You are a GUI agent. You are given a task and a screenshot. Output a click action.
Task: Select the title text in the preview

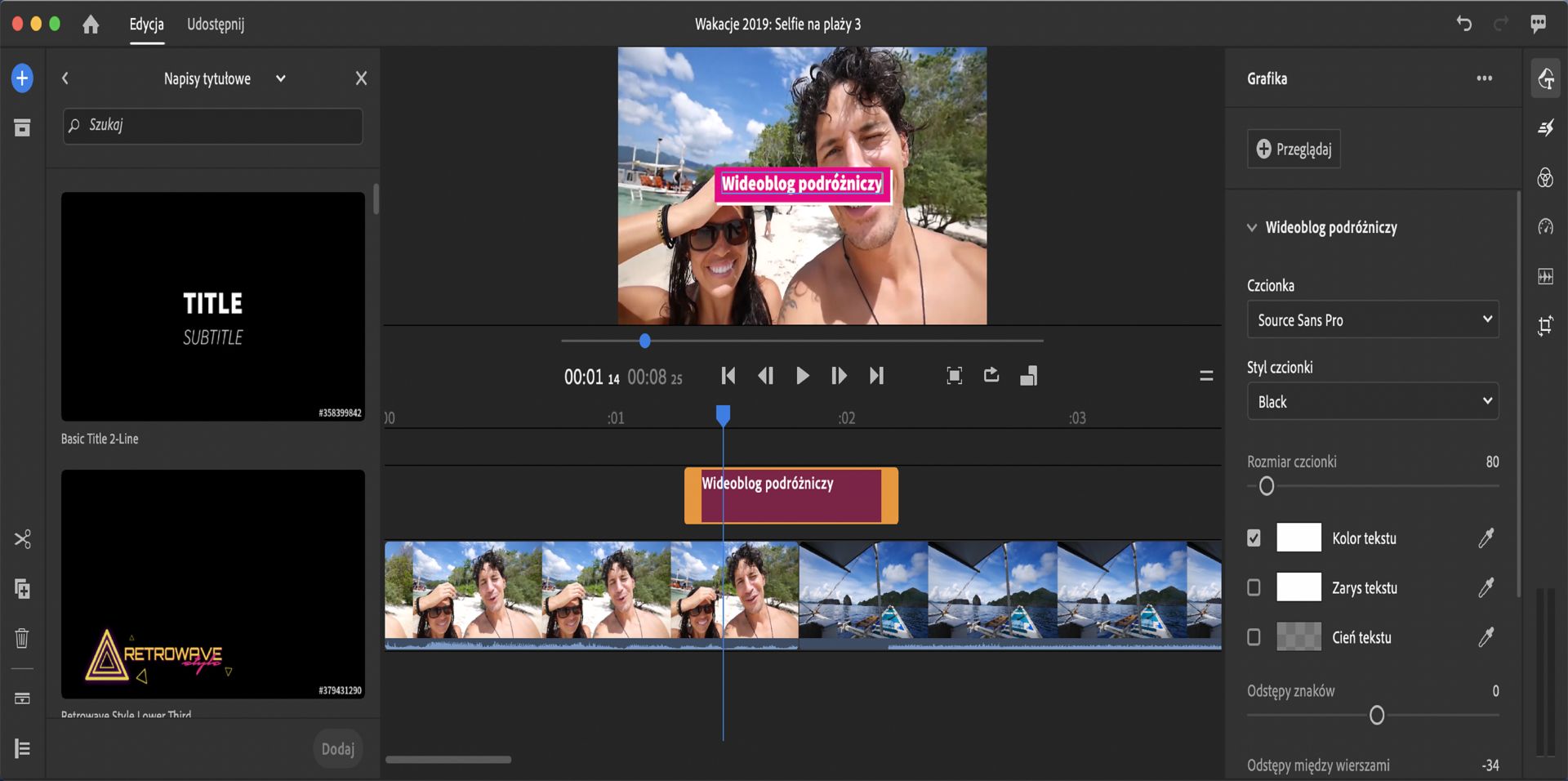tap(802, 184)
